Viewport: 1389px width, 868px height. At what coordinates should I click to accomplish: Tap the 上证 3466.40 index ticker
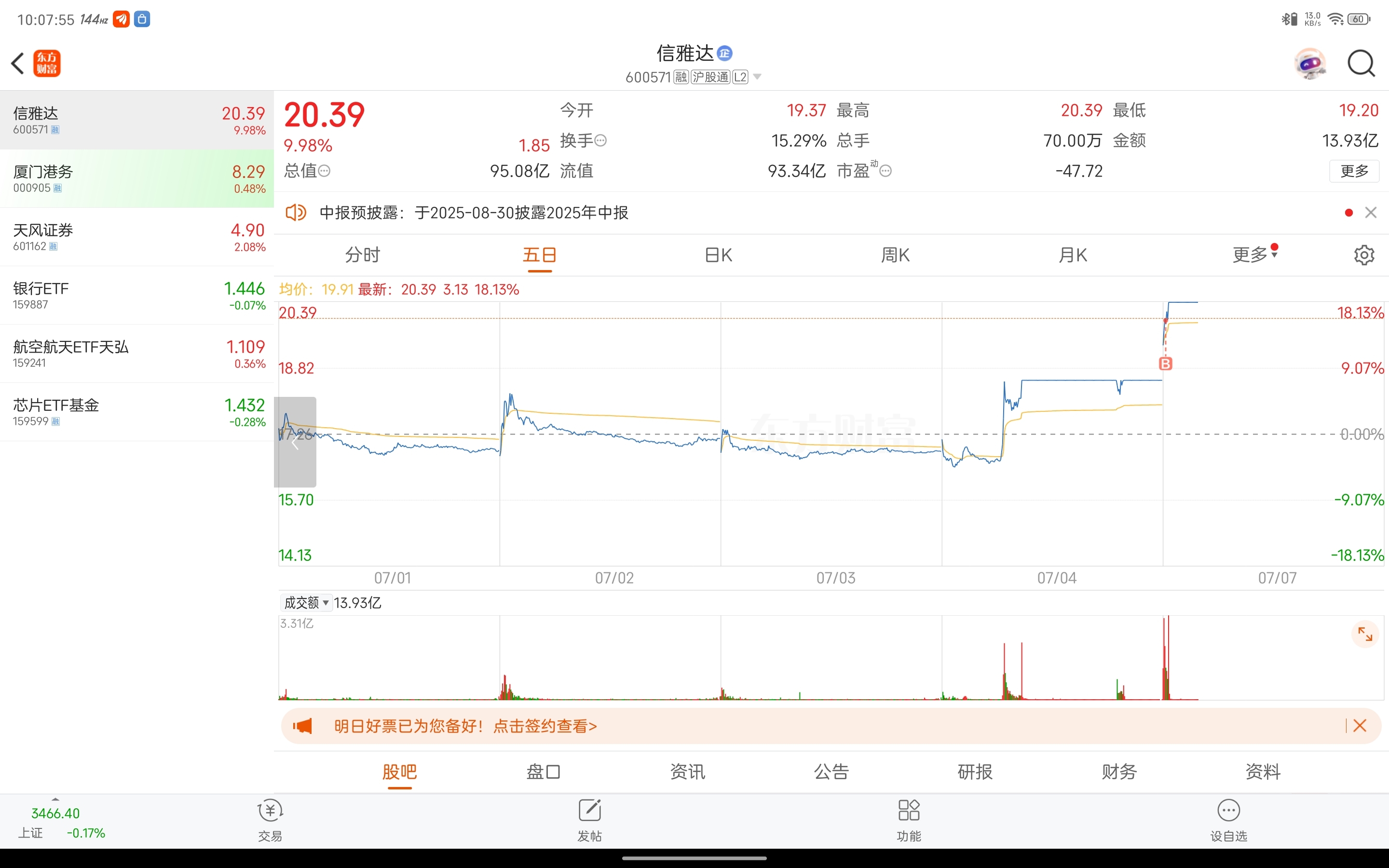coord(61,823)
